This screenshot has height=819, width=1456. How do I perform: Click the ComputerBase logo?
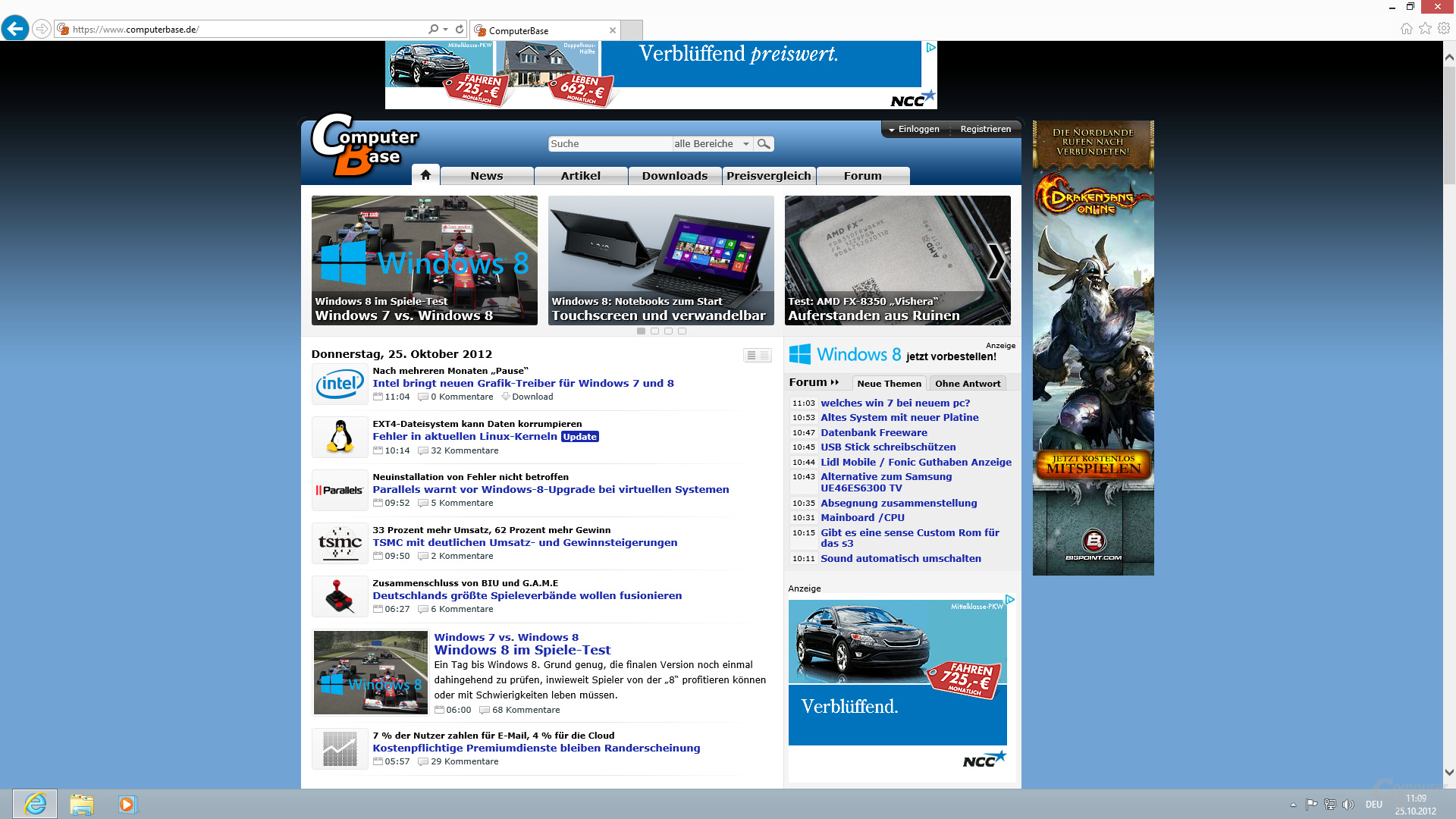tap(365, 144)
